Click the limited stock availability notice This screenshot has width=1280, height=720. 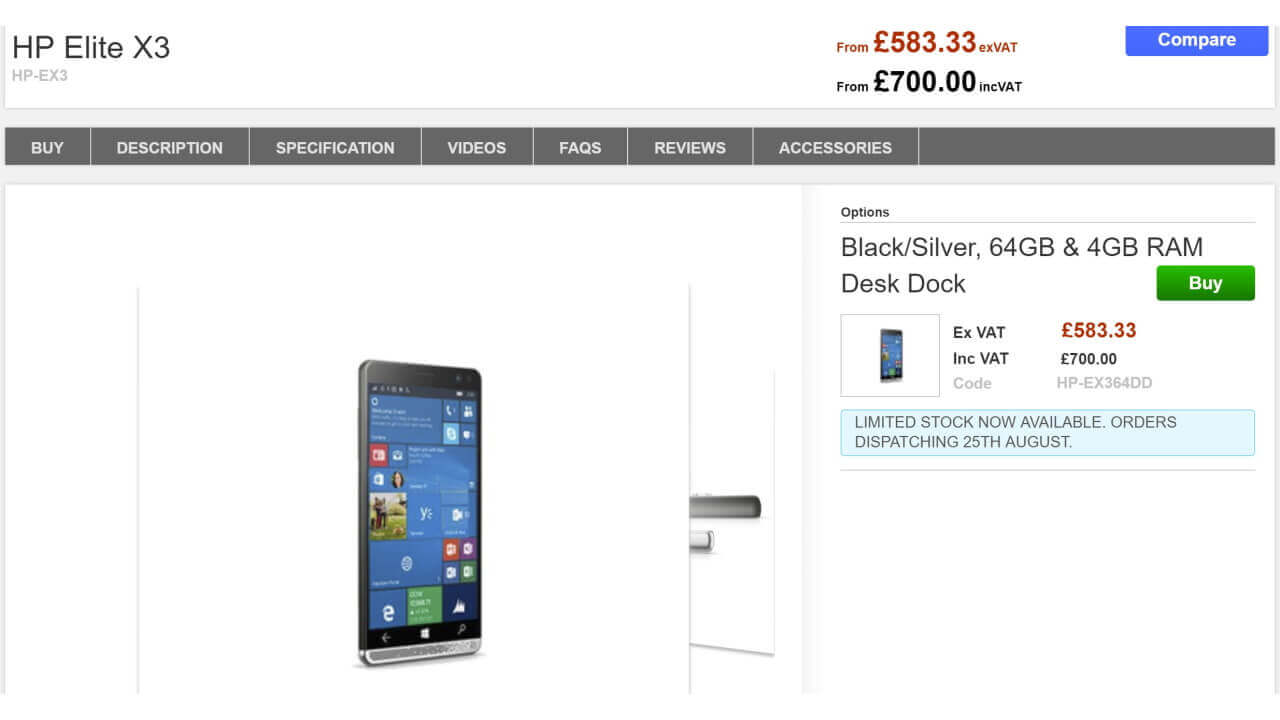[1048, 432]
